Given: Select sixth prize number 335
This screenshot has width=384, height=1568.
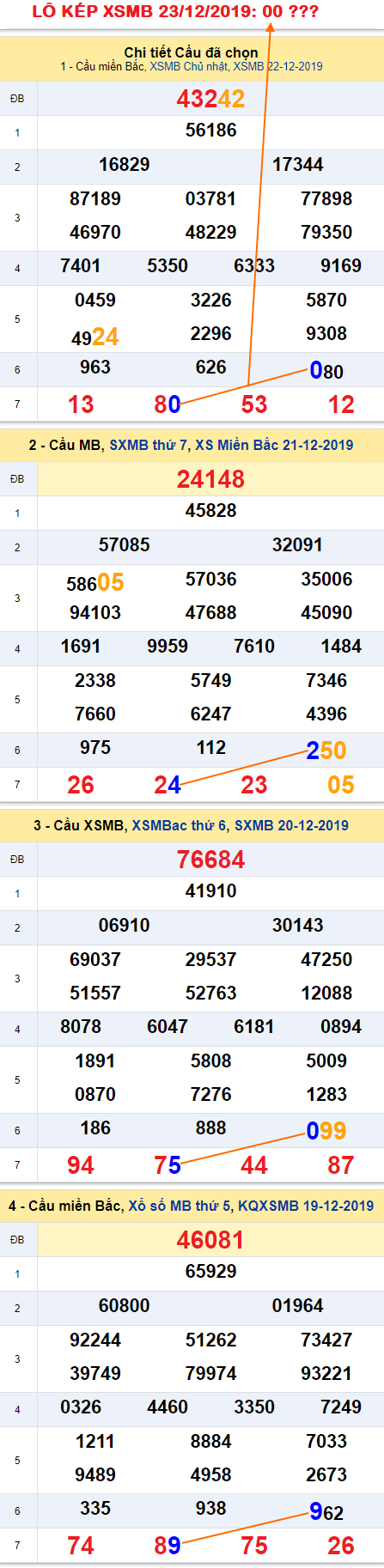Looking at the screenshot, I should click(x=95, y=1509).
